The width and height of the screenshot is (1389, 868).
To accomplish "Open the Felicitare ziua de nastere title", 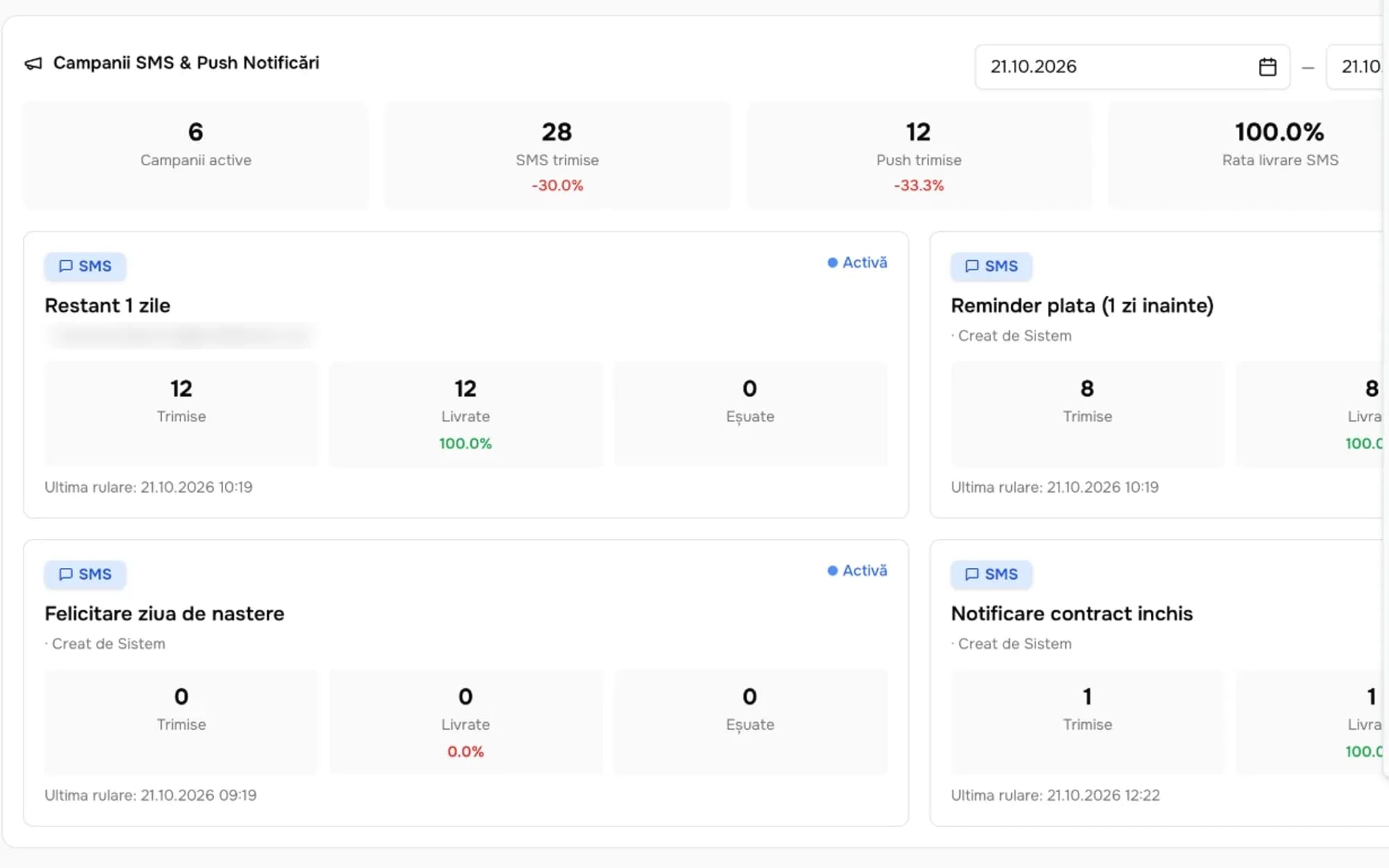I will pos(165,614).
